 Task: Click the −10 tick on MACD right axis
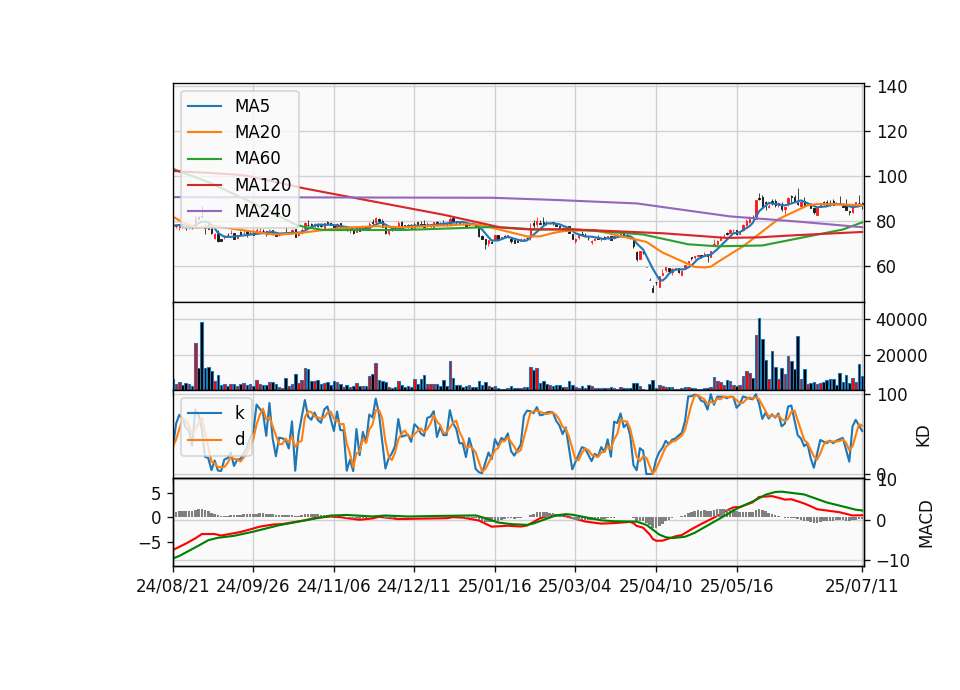point(894,561)
